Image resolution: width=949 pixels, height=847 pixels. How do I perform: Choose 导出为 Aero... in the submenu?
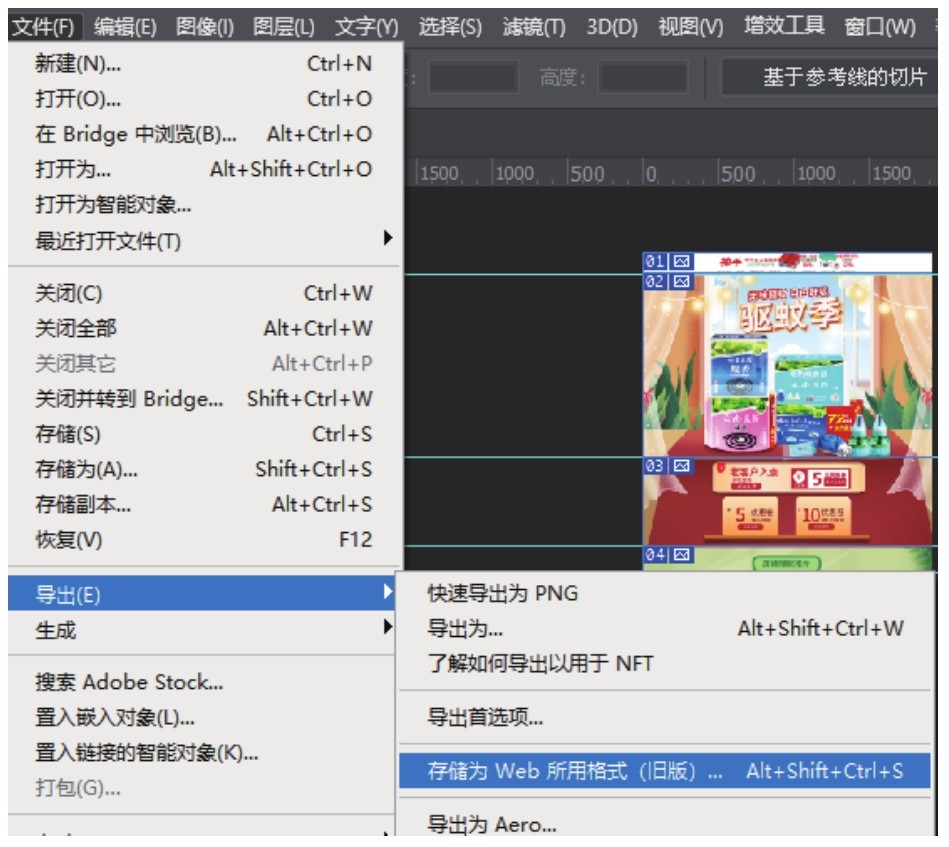pyautogui.click(x=665, y=825)
